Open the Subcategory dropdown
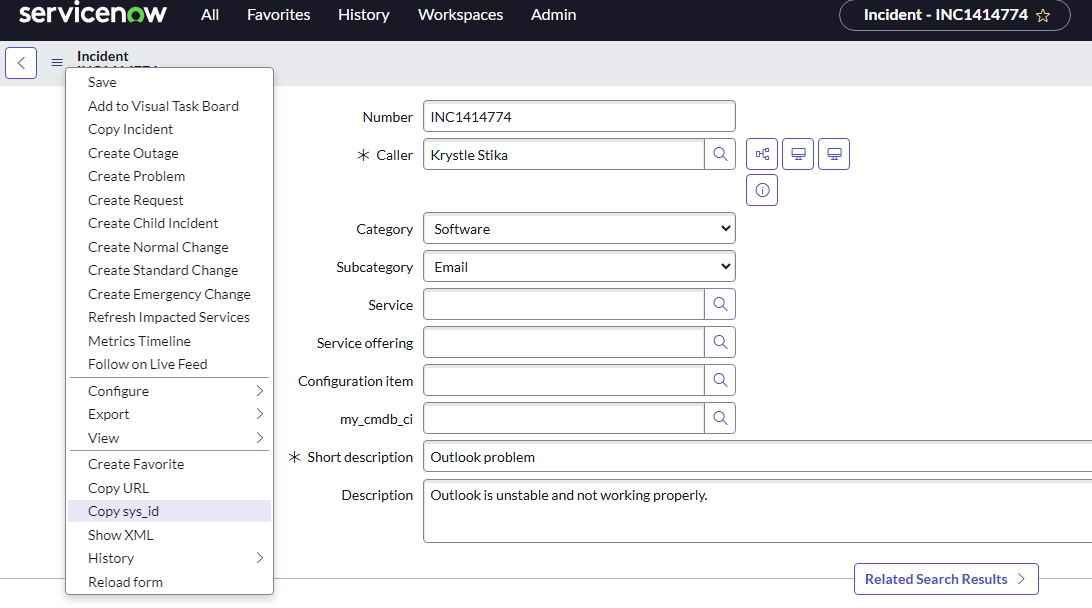 (x=579, y=267)
